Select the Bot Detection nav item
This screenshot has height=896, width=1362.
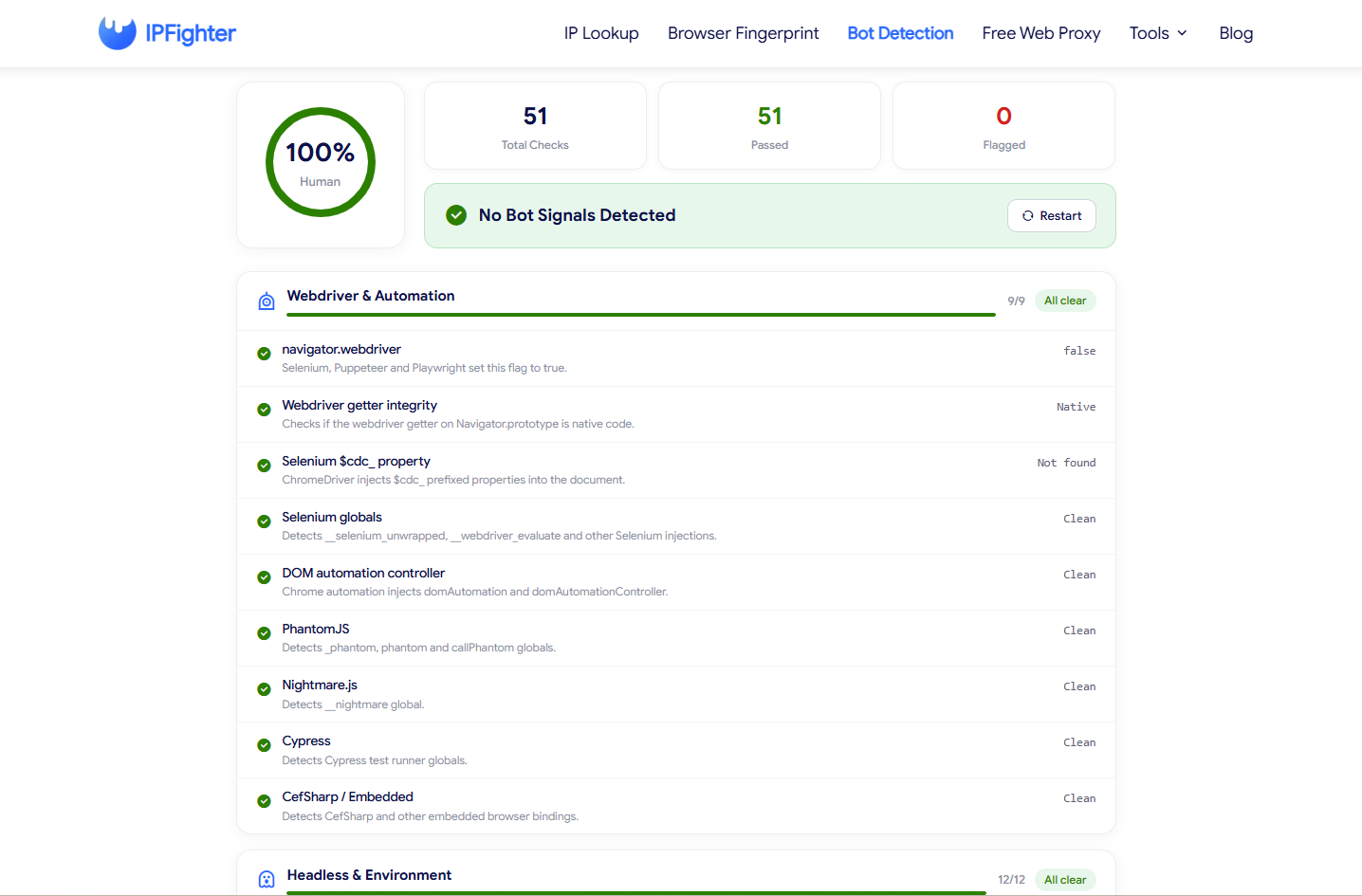[x=900, y=33]
